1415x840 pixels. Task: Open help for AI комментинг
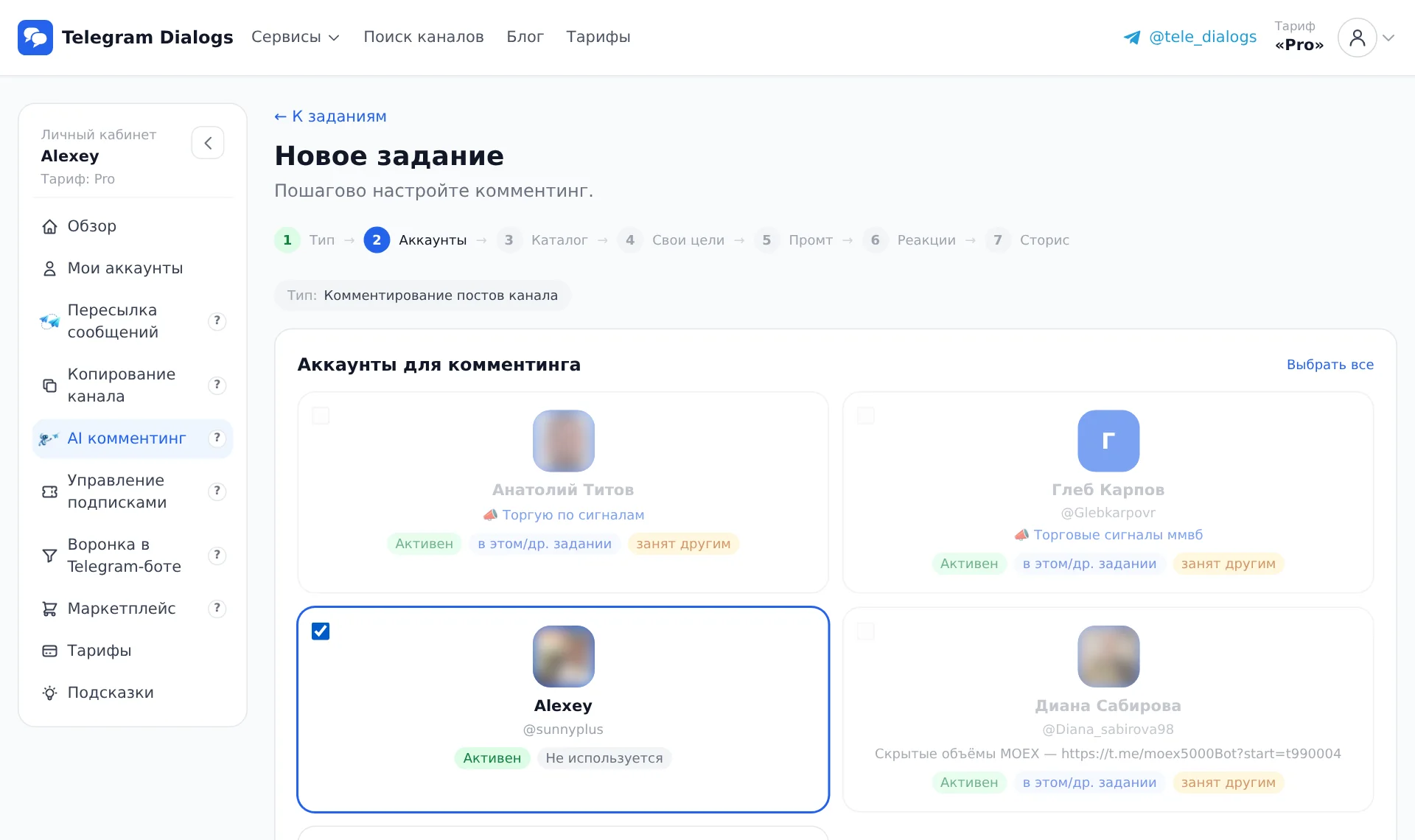(217, 438)
